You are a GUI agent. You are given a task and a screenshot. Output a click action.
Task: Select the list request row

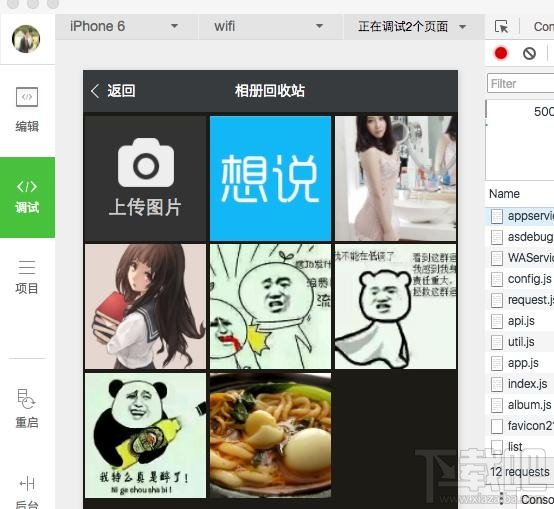coord(521,447)
